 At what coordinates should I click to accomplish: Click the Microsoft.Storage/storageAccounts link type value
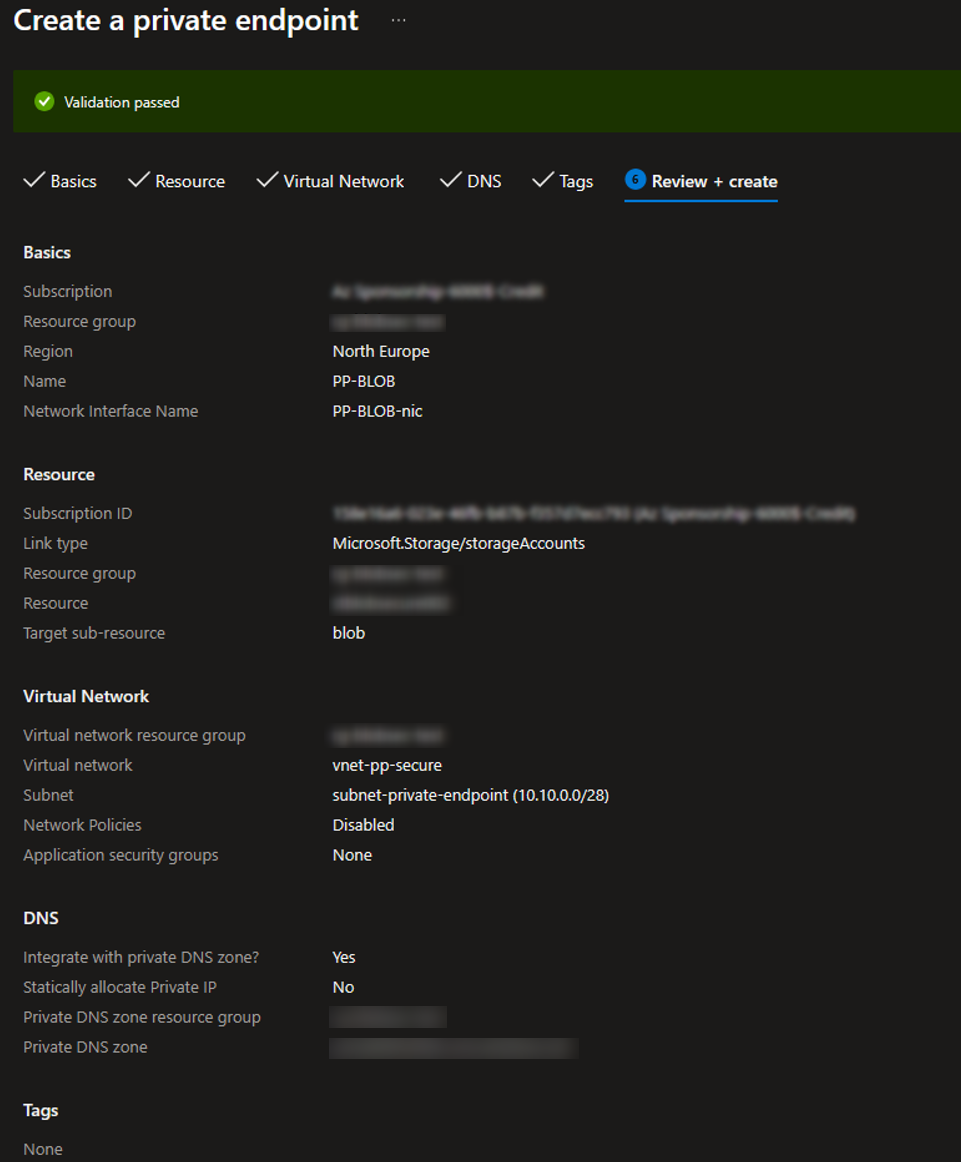[459, 544]
